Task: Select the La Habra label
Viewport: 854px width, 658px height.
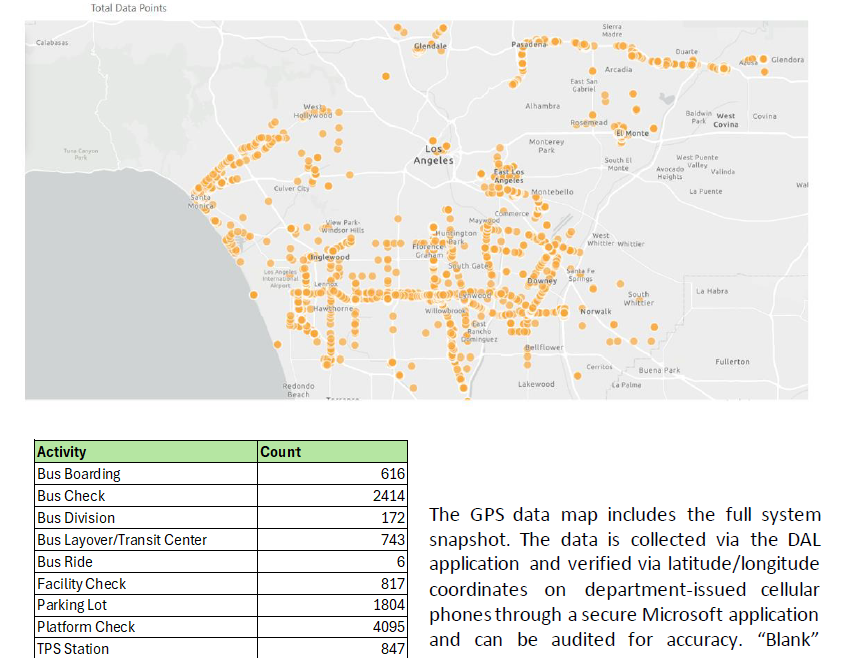Action: 712,291
